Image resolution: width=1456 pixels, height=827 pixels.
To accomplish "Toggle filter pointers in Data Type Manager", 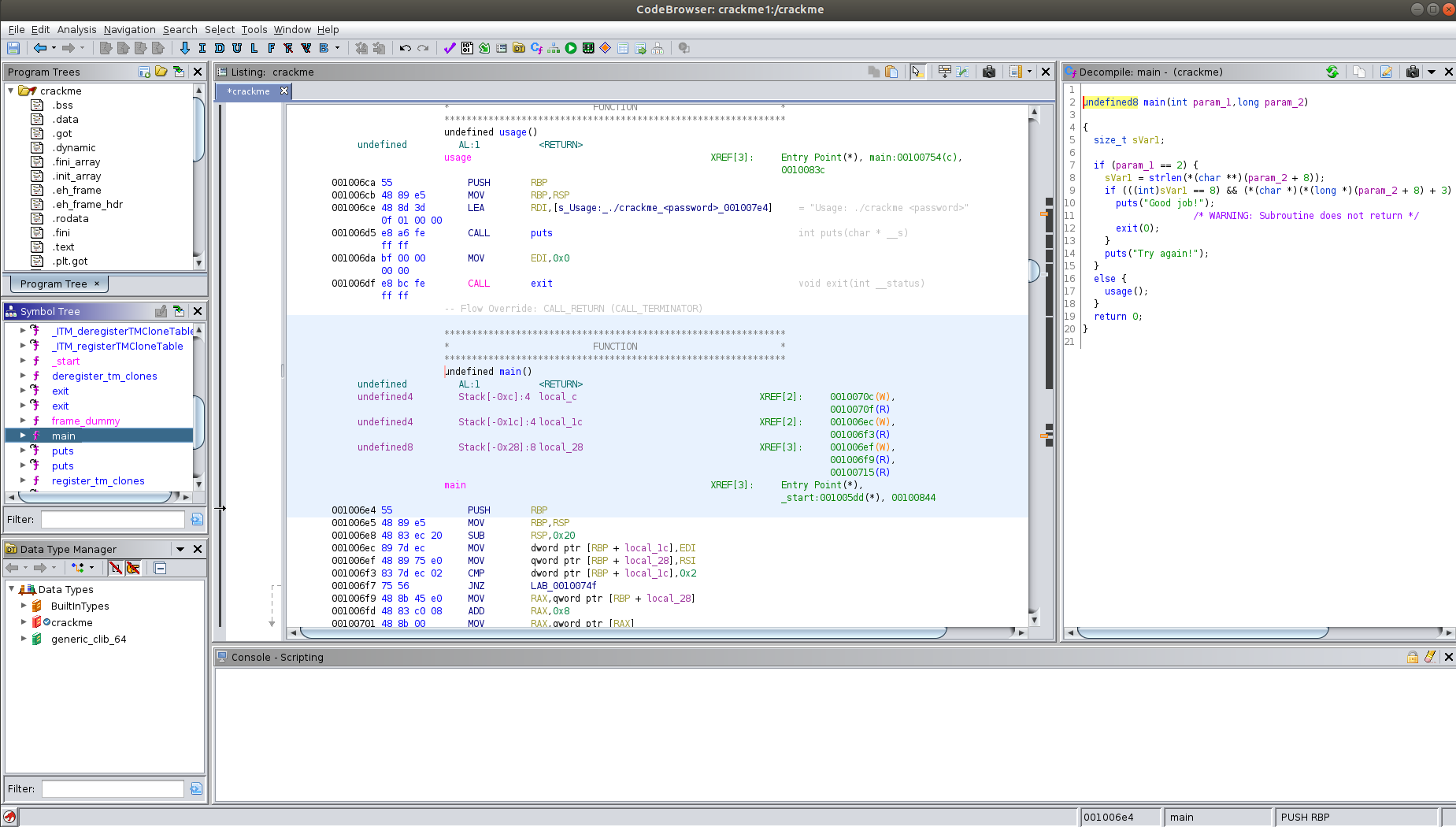I will [133, 568].
